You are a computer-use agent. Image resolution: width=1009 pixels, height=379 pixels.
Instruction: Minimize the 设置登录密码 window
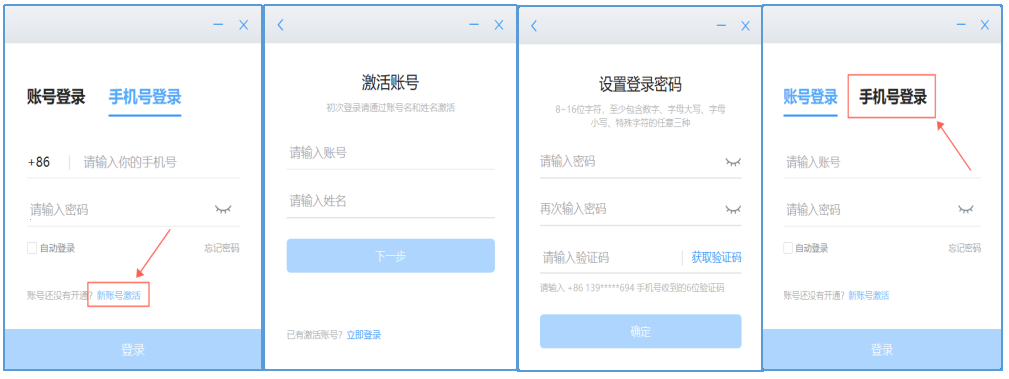[x=721, y=25]
